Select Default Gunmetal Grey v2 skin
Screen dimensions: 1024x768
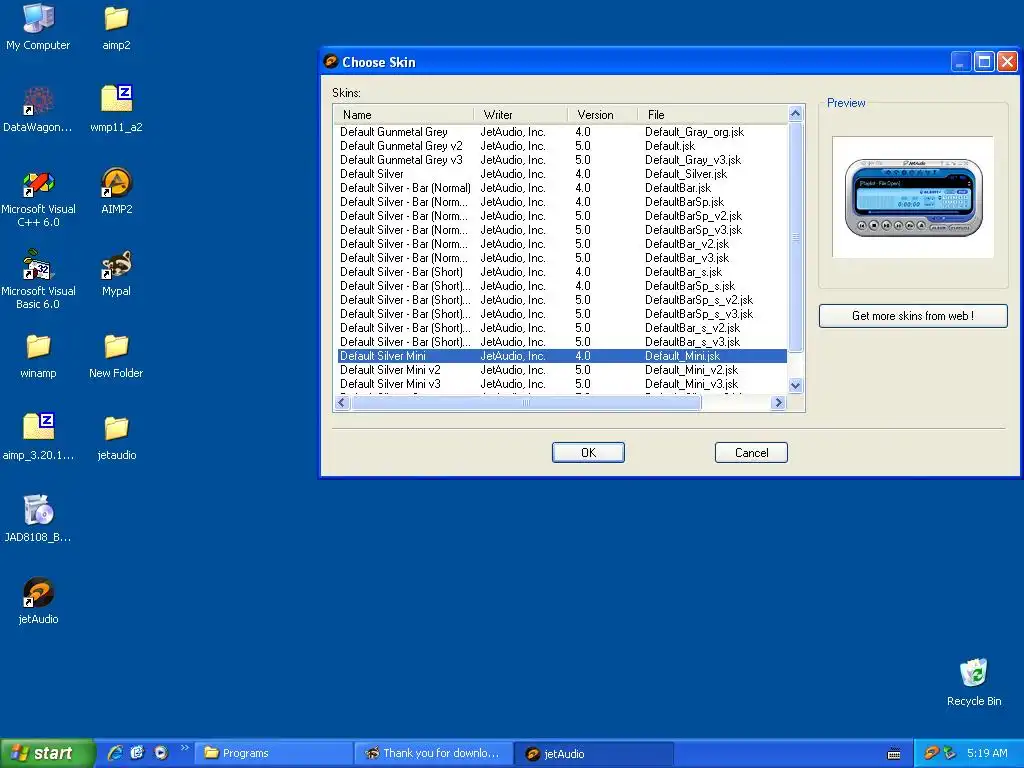(x=562, y=146)
